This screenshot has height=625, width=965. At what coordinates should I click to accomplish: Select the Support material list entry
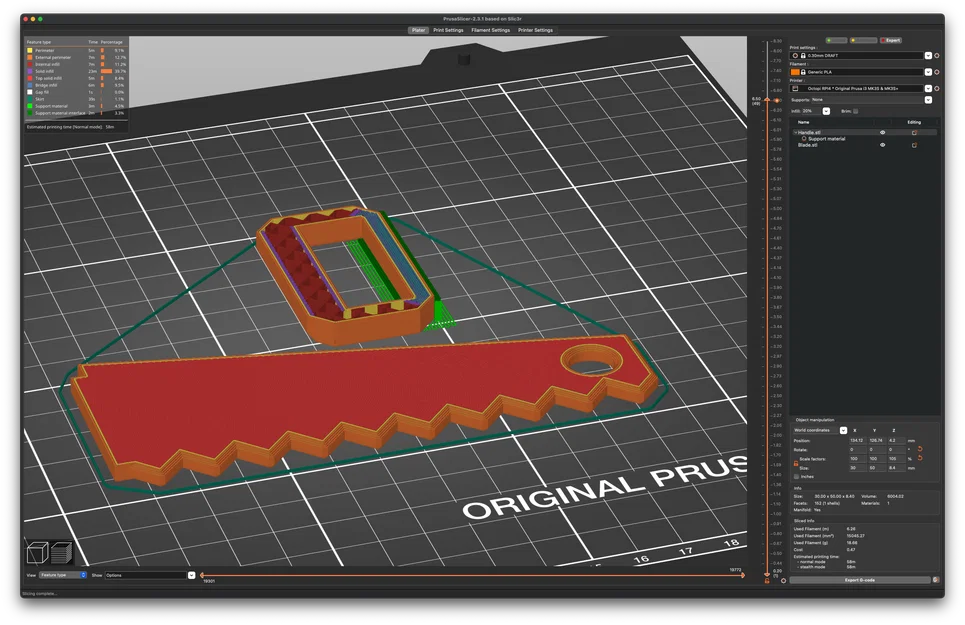(827, 139)
